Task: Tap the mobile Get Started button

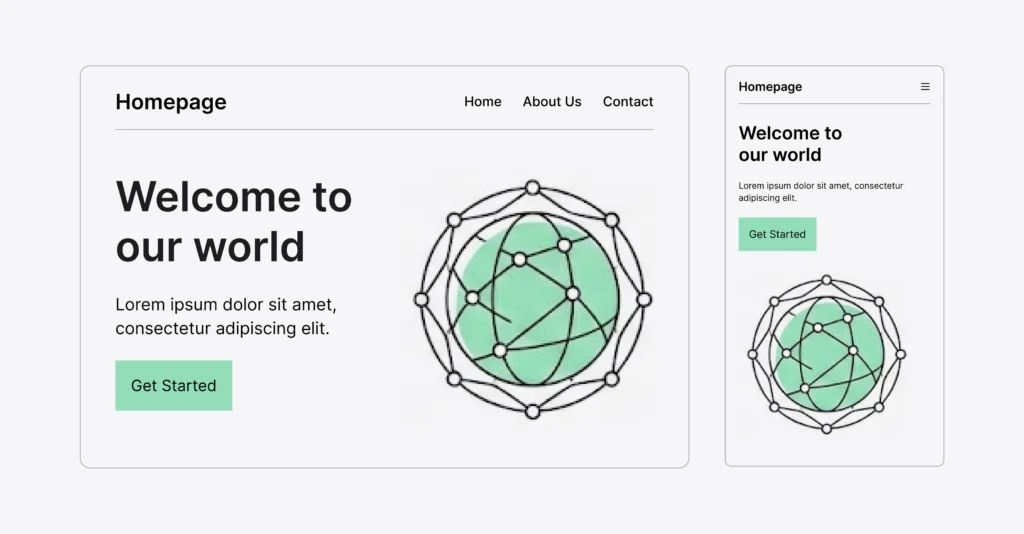Action: point(777,234)
